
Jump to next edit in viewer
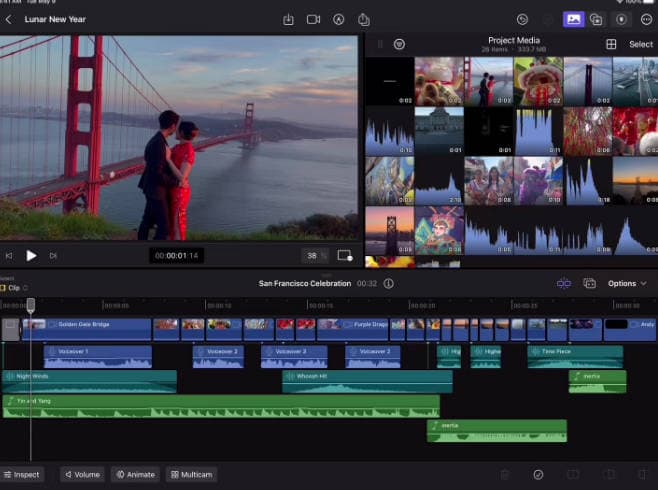(x=53, y=255)
